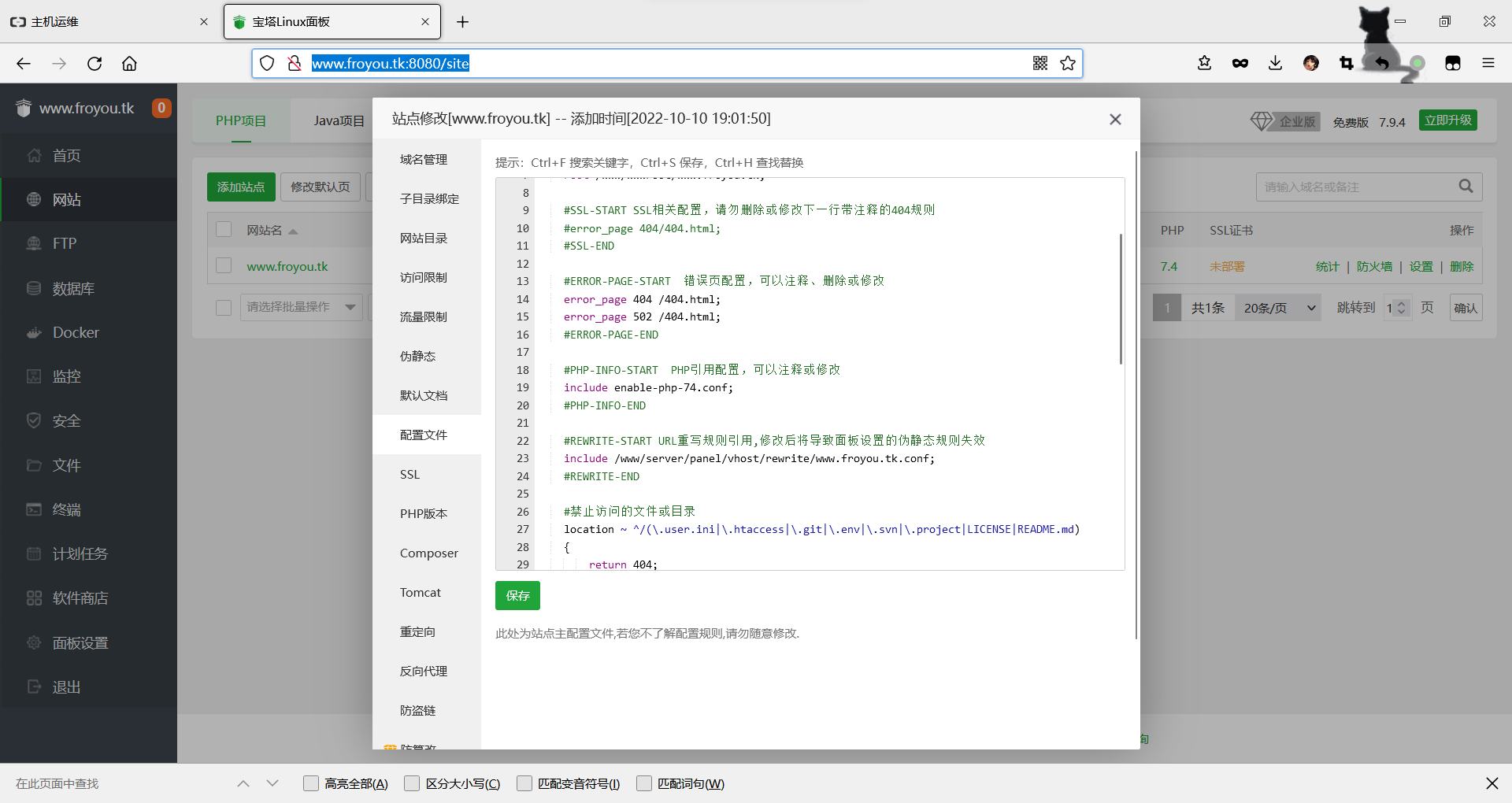Open Docker in the sidebar

click(x=88, y=332)
